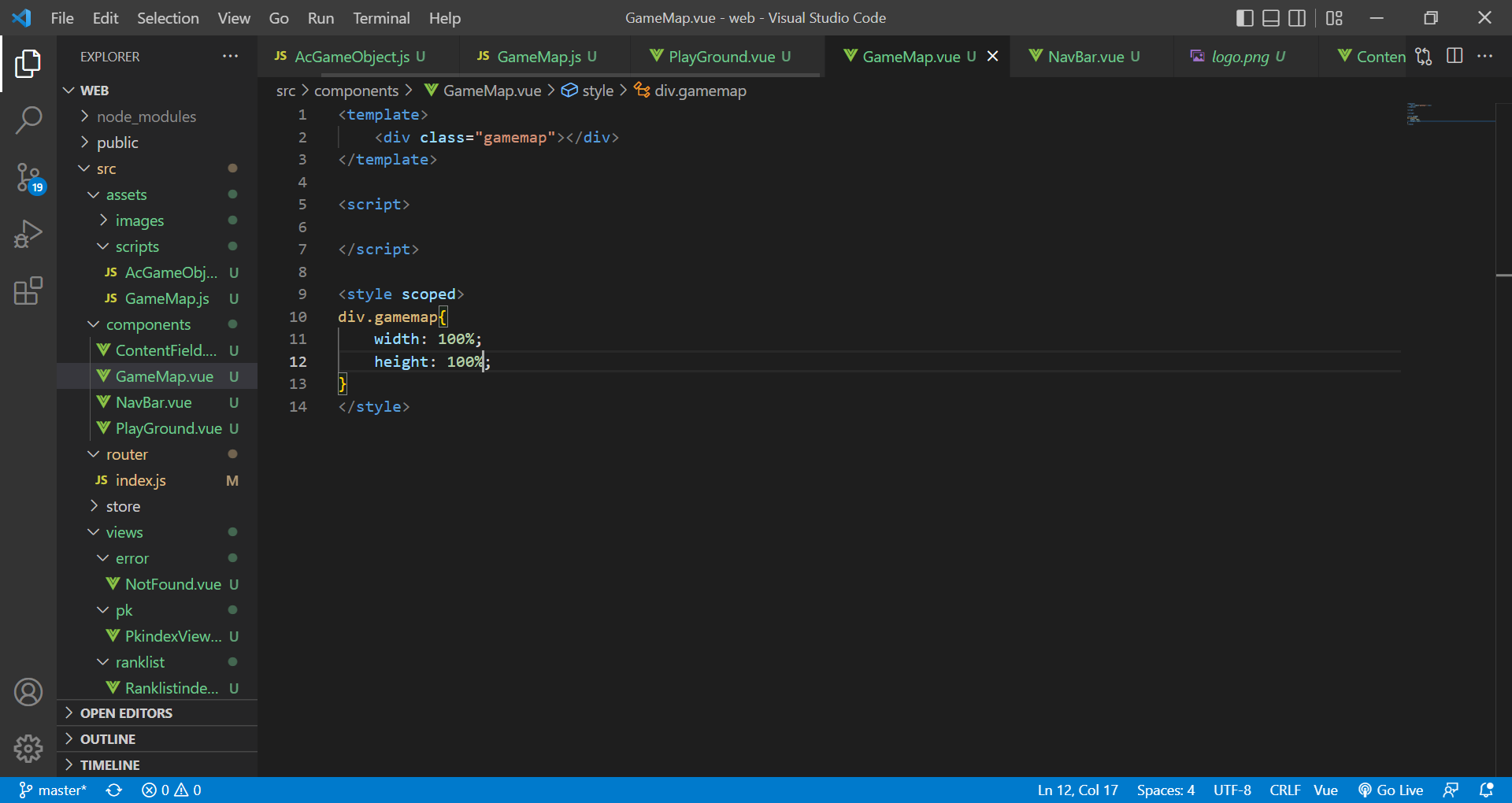The width and height of the screenshot is (1512, 803).
Task: Click the editor vertical scrollbar
Action: point(1503,439)
